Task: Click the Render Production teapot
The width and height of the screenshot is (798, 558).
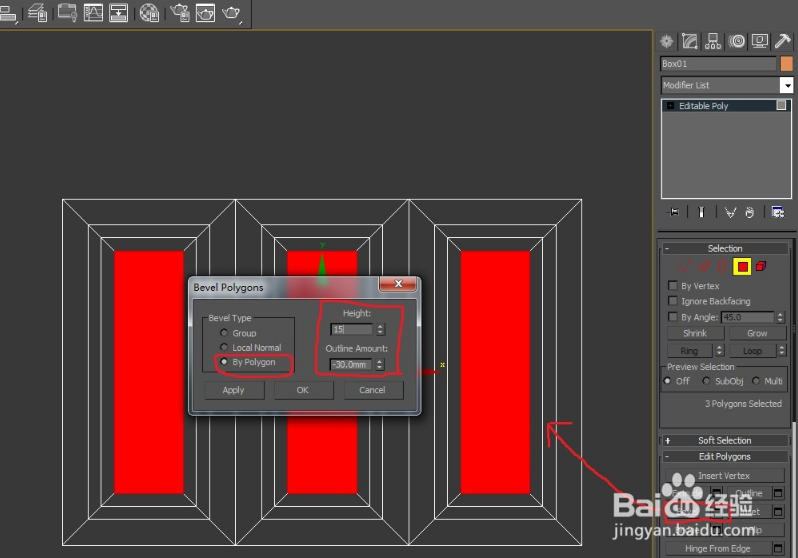Action: (x=232, y=12)
